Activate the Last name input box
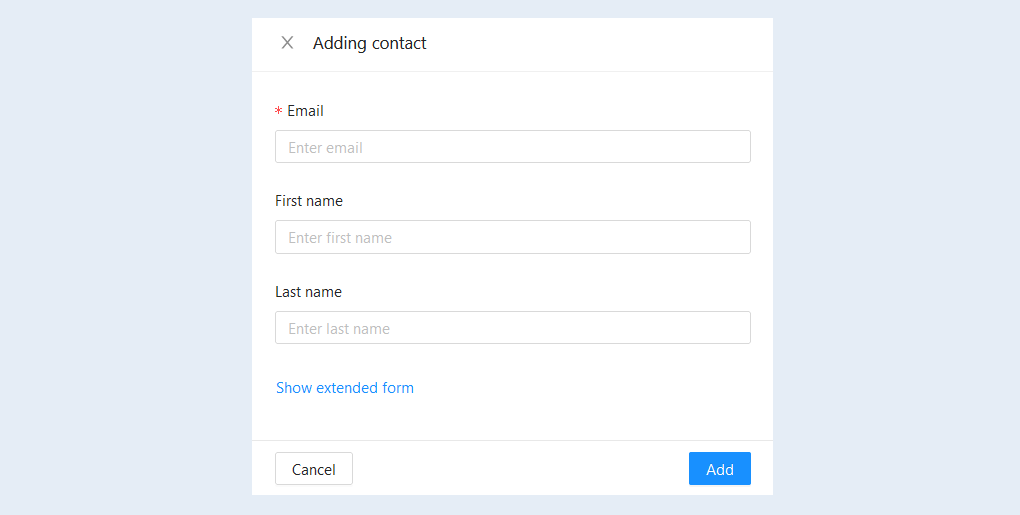Image resolution: width=1020 pixels, height=515 pixels. pos(513,328)
